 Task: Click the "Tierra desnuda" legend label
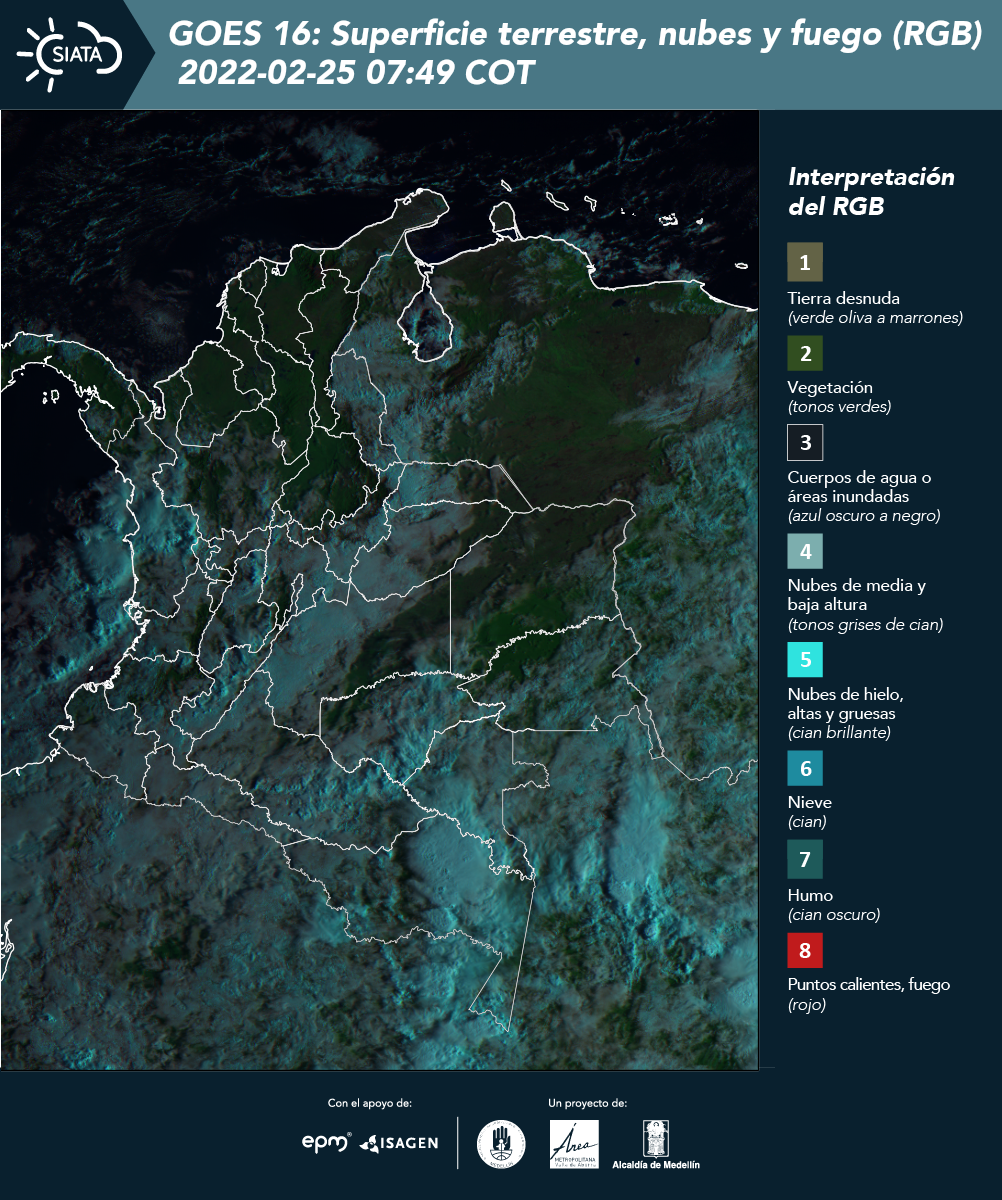pos(844,298)
